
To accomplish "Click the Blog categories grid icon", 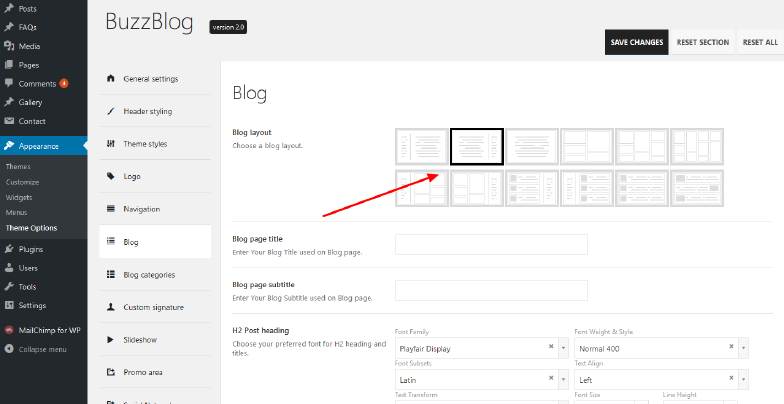I will (111, 274).
